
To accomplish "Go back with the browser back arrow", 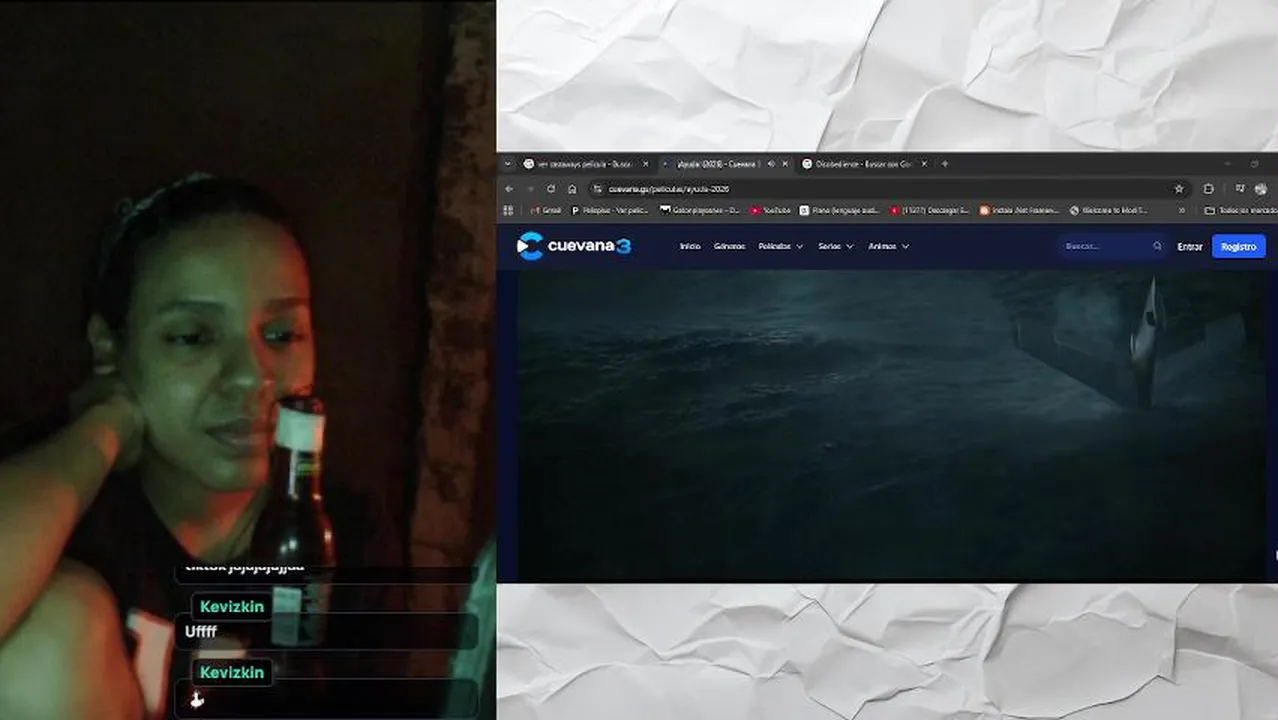I will tap(509, 189).
